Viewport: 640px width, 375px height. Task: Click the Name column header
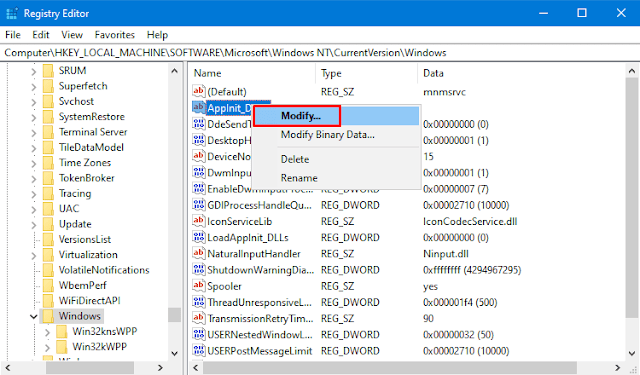pyautogui.click(x=252, y=73)
